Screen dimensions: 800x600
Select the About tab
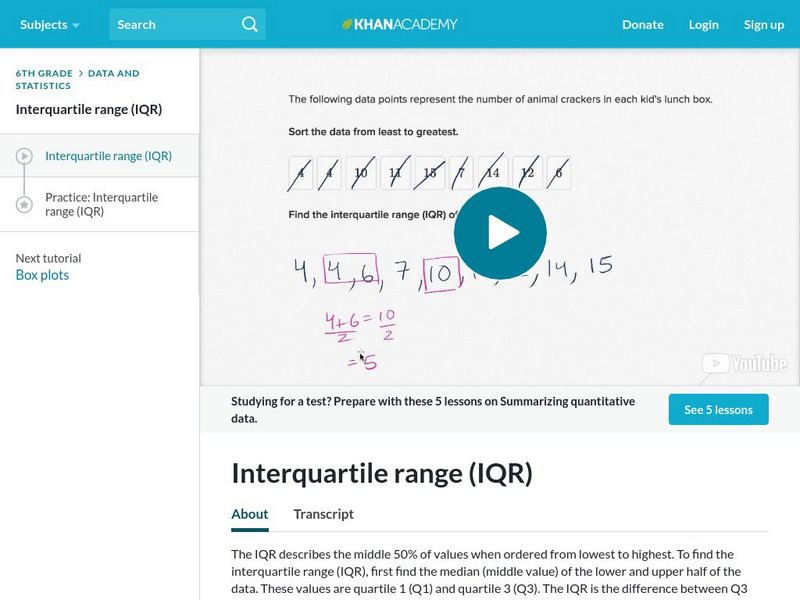(x=248, y=514)
